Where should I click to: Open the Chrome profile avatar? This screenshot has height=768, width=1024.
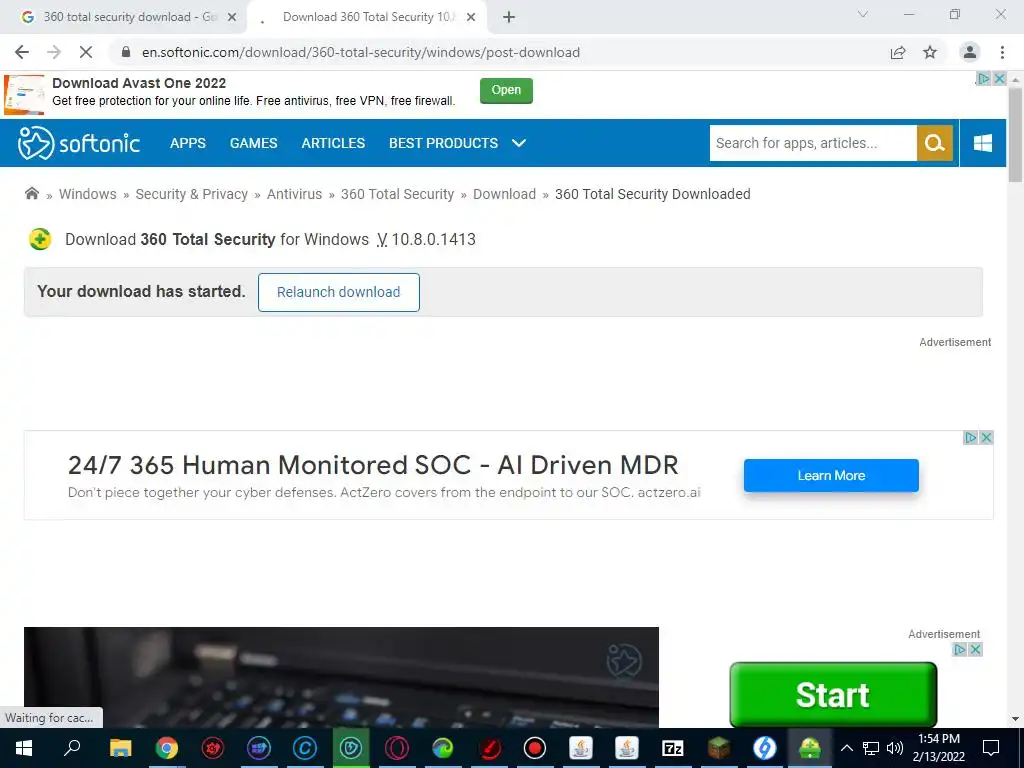(x=970, y=52)
